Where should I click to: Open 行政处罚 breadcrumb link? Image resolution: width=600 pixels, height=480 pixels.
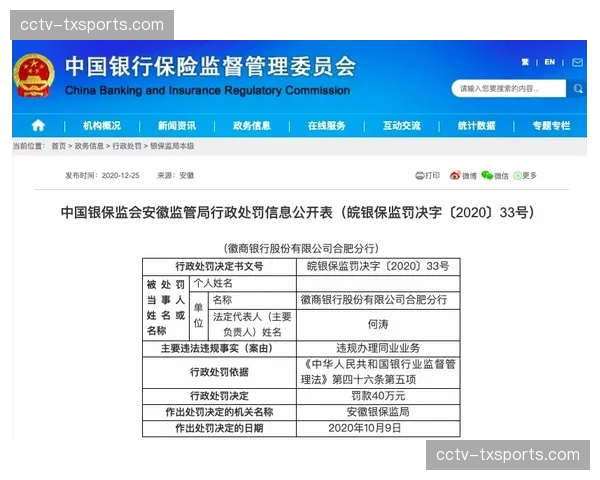click(x=127, y=146)
